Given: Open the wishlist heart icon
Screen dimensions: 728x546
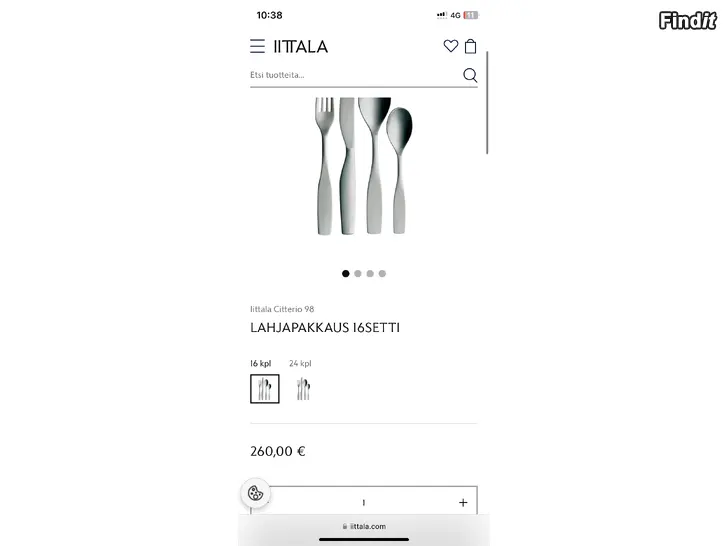Looking at the screenshot, I should tap(450, 46).
